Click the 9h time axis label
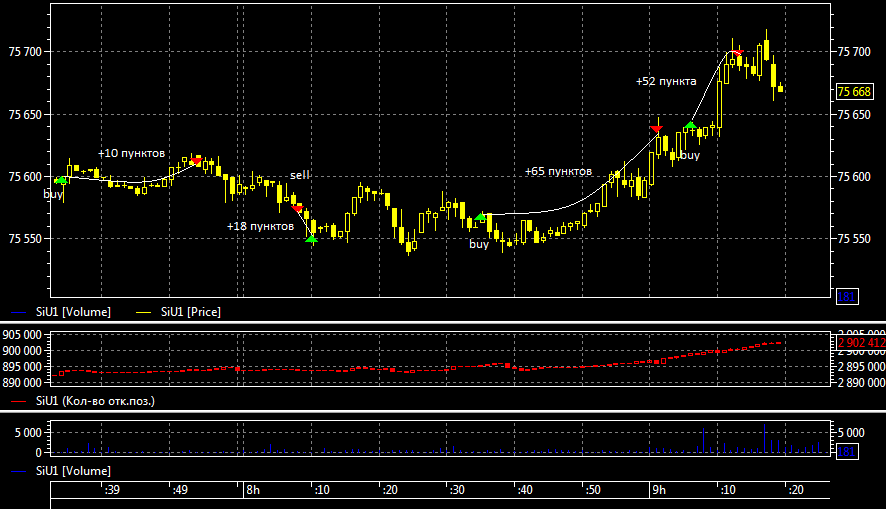 (x=659, y=490)
